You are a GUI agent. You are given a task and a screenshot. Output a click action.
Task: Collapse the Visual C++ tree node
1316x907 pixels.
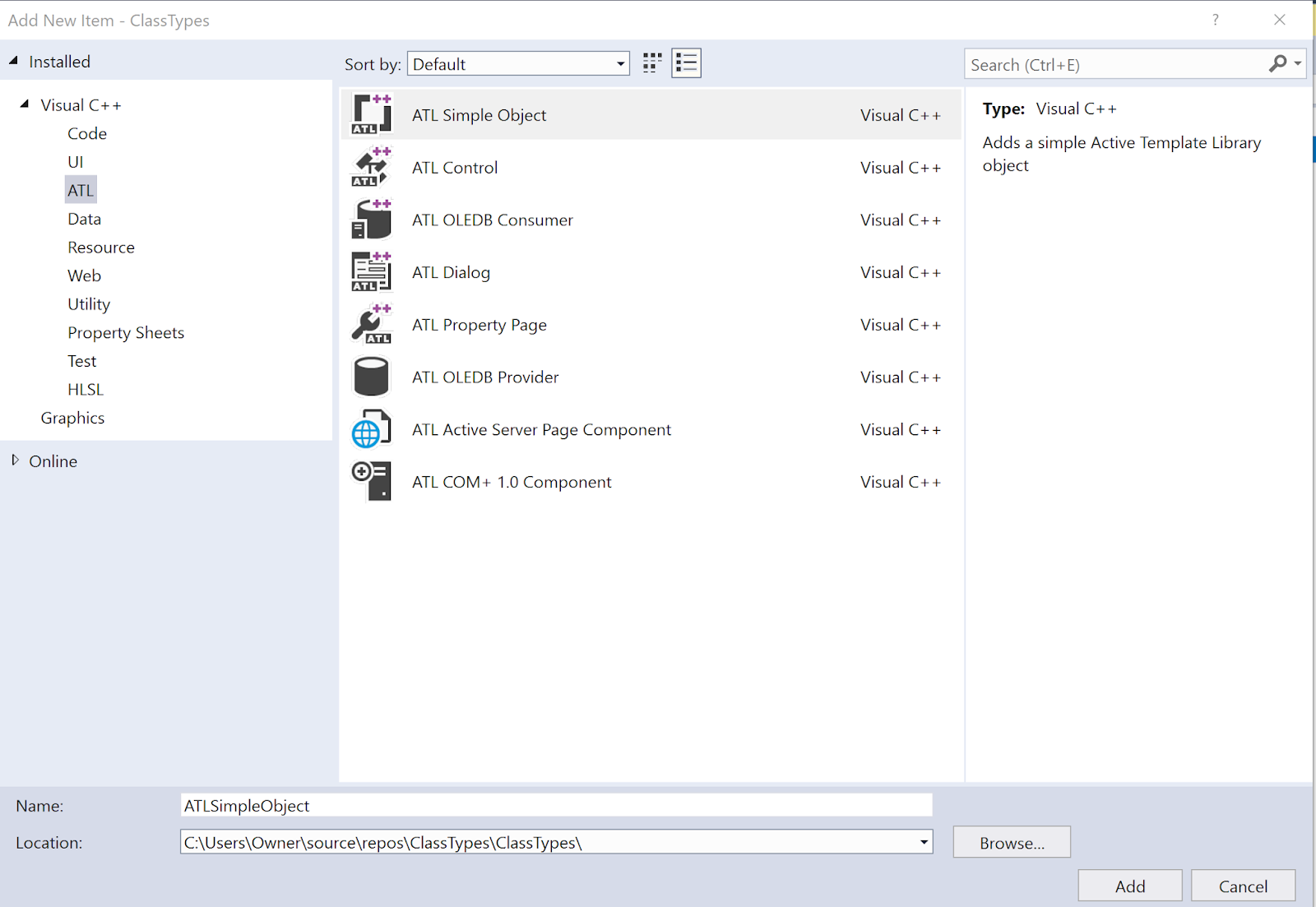[x=25, y=104]
